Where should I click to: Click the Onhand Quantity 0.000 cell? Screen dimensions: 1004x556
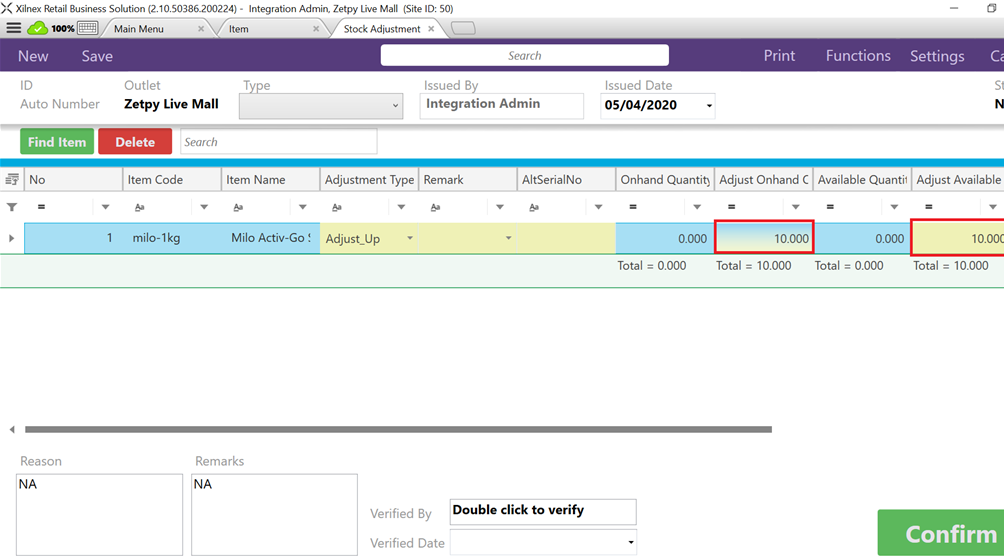coord(665,238)
